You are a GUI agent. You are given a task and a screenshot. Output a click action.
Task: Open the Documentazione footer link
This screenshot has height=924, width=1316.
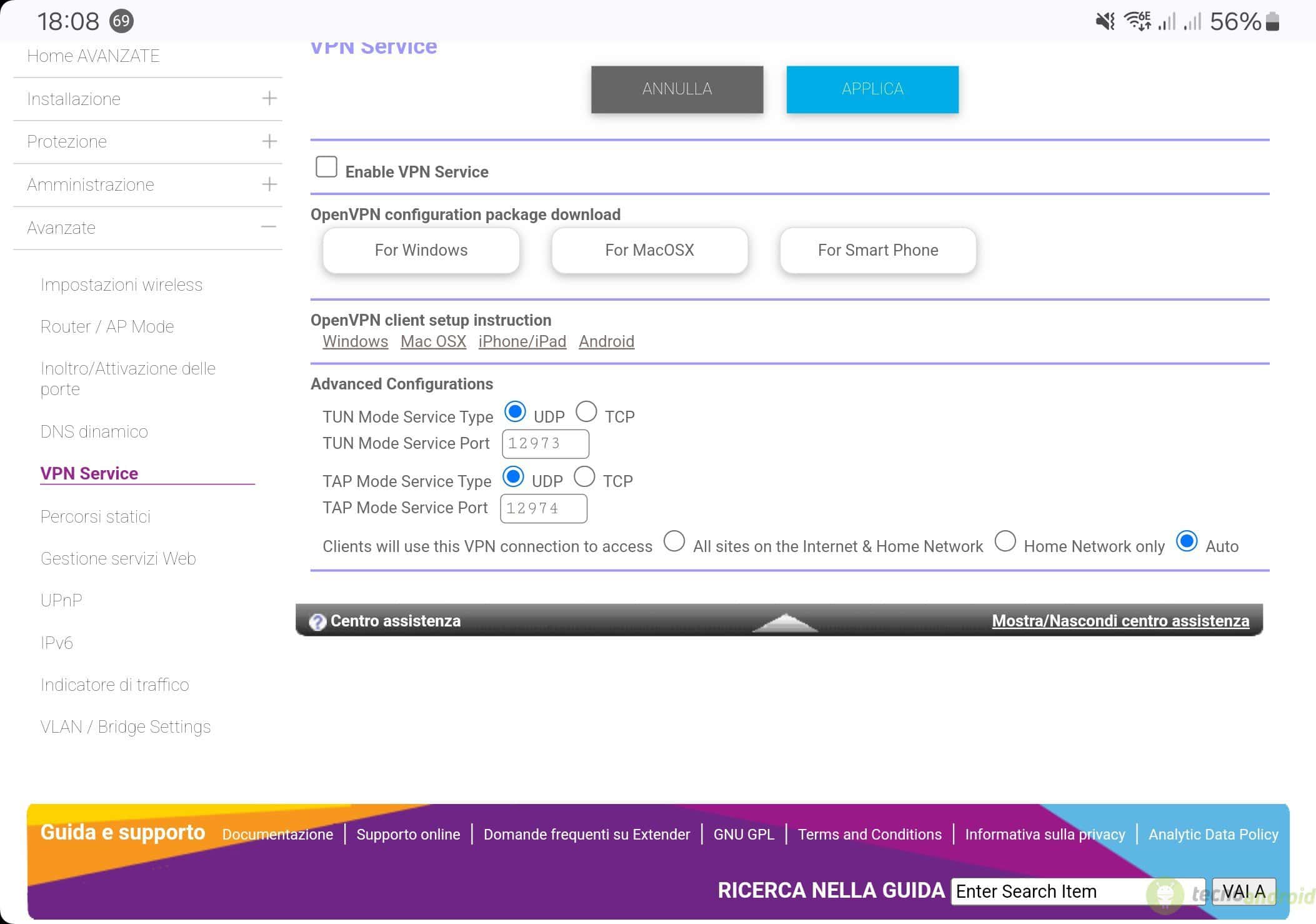[x=277, y=835]
